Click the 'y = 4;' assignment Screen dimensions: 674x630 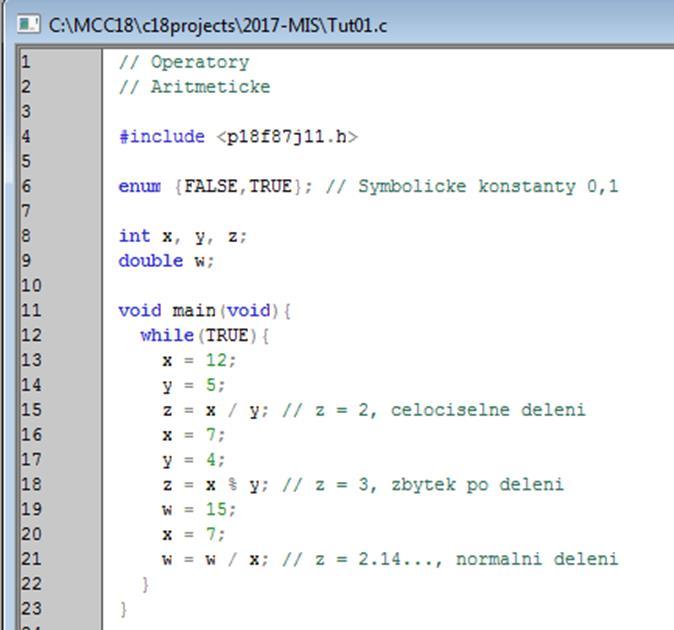194,460
